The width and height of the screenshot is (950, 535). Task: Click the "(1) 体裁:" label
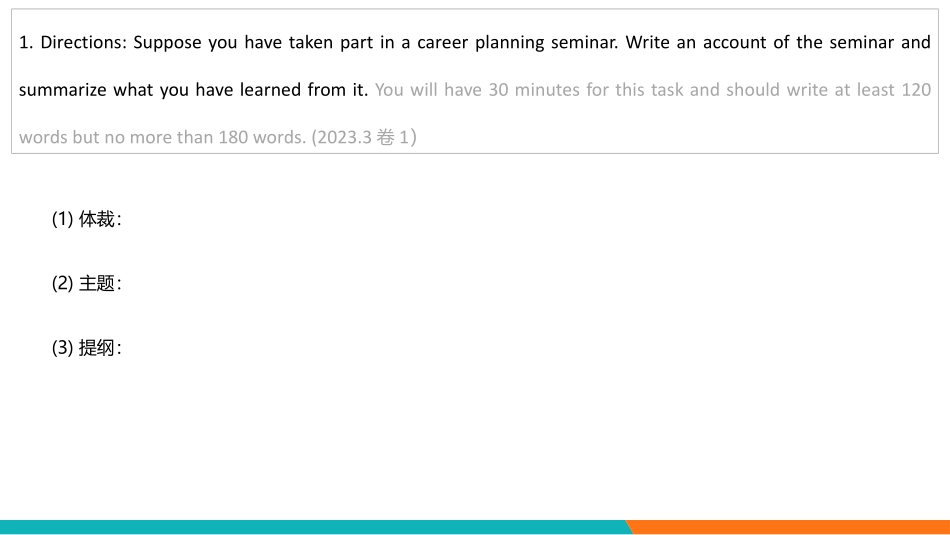tap(86, 220)
